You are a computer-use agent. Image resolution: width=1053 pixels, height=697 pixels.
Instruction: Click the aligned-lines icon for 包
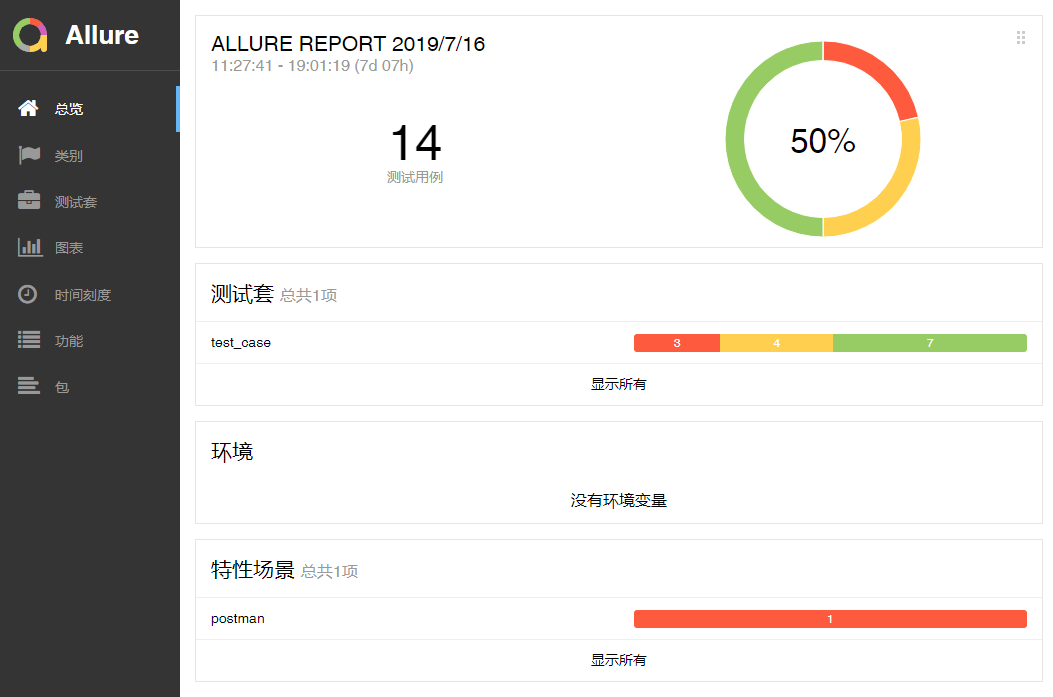coord(29,385)
